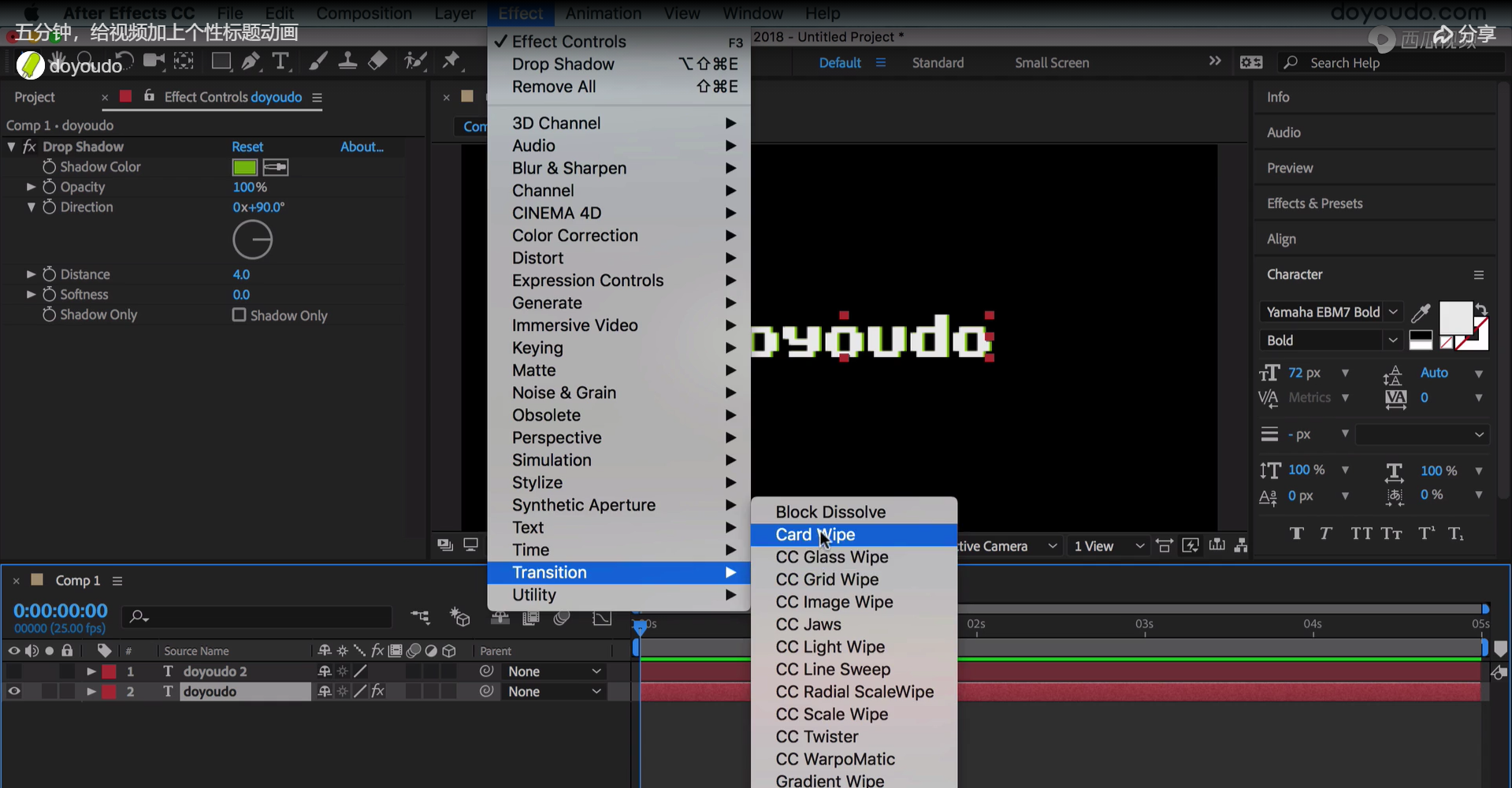Screen dimensions: 1512x788
Task: Switch to the Standard workspace
Action: 938,62
